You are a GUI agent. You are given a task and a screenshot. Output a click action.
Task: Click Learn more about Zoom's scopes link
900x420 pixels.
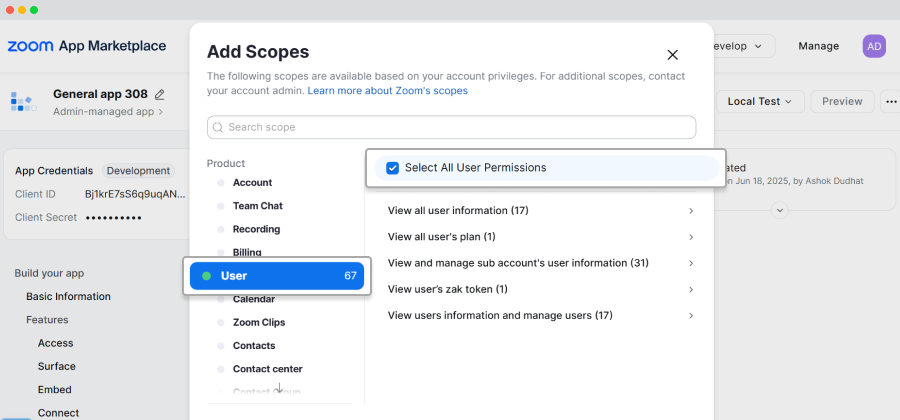387,91
